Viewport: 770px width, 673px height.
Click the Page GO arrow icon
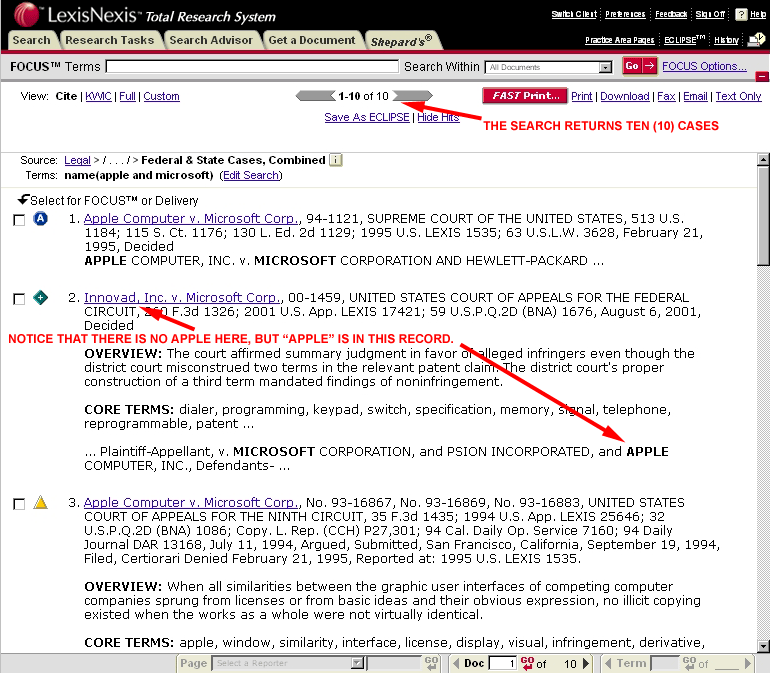pos(431,663)
